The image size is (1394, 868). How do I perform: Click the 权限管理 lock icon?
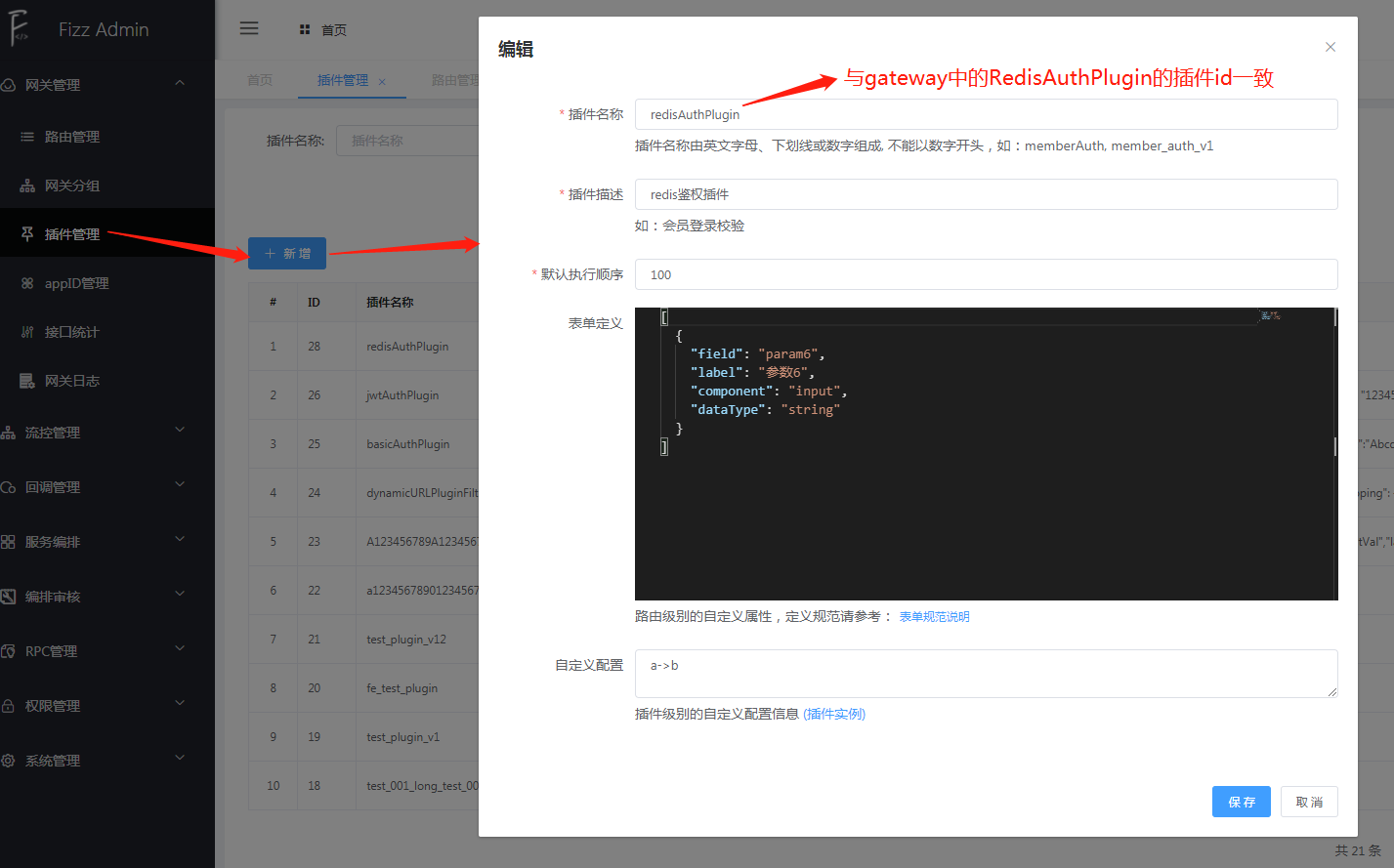click(x=13, y=705)
